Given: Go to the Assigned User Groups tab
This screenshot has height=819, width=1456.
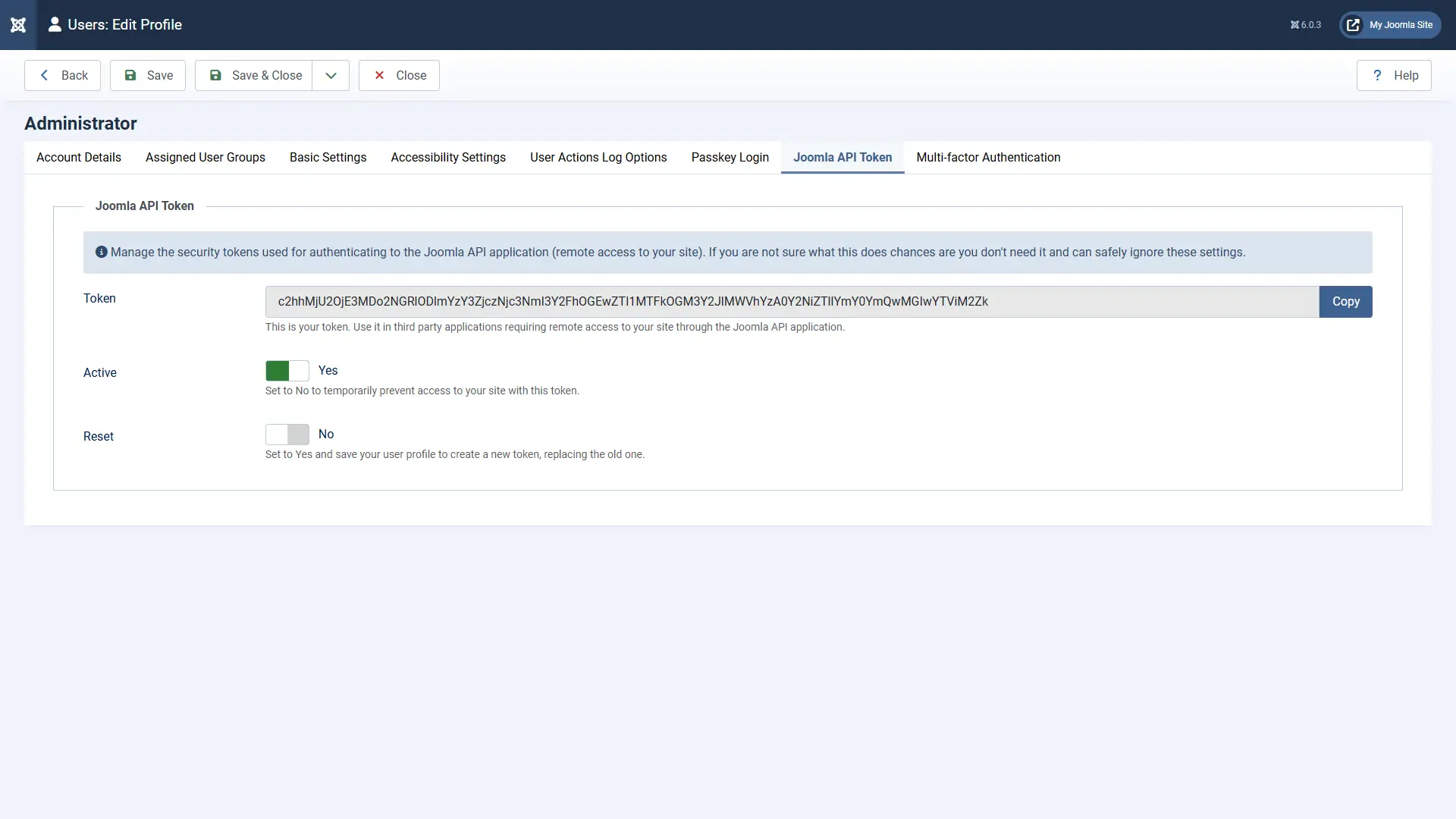Looking at the screenshot, I should tap(205, 158).
